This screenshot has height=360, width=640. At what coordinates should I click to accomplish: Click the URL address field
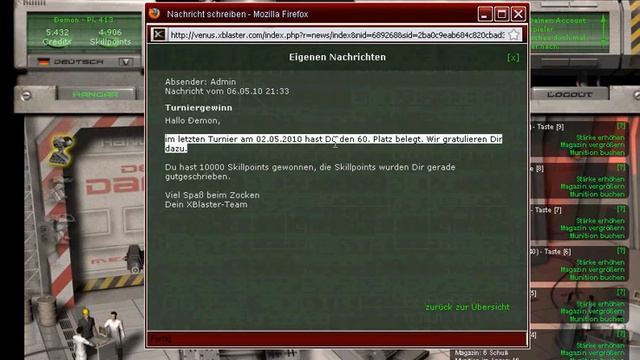(x=337, y=35)
